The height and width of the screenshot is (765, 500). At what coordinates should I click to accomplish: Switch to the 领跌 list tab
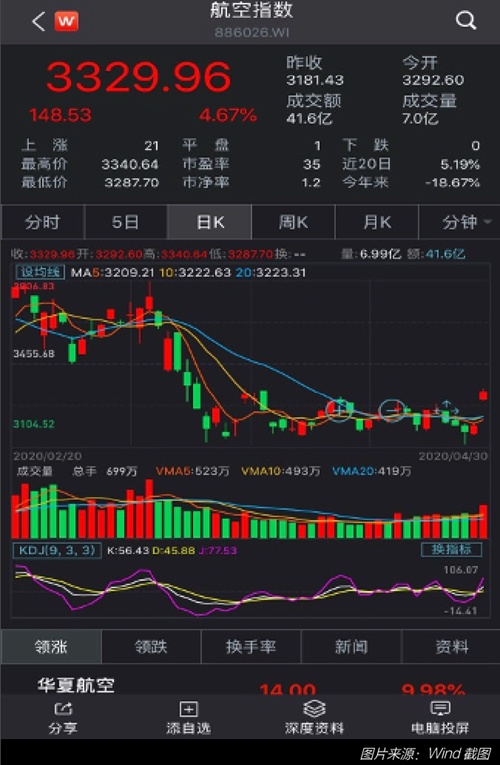[x=151, y=647]
